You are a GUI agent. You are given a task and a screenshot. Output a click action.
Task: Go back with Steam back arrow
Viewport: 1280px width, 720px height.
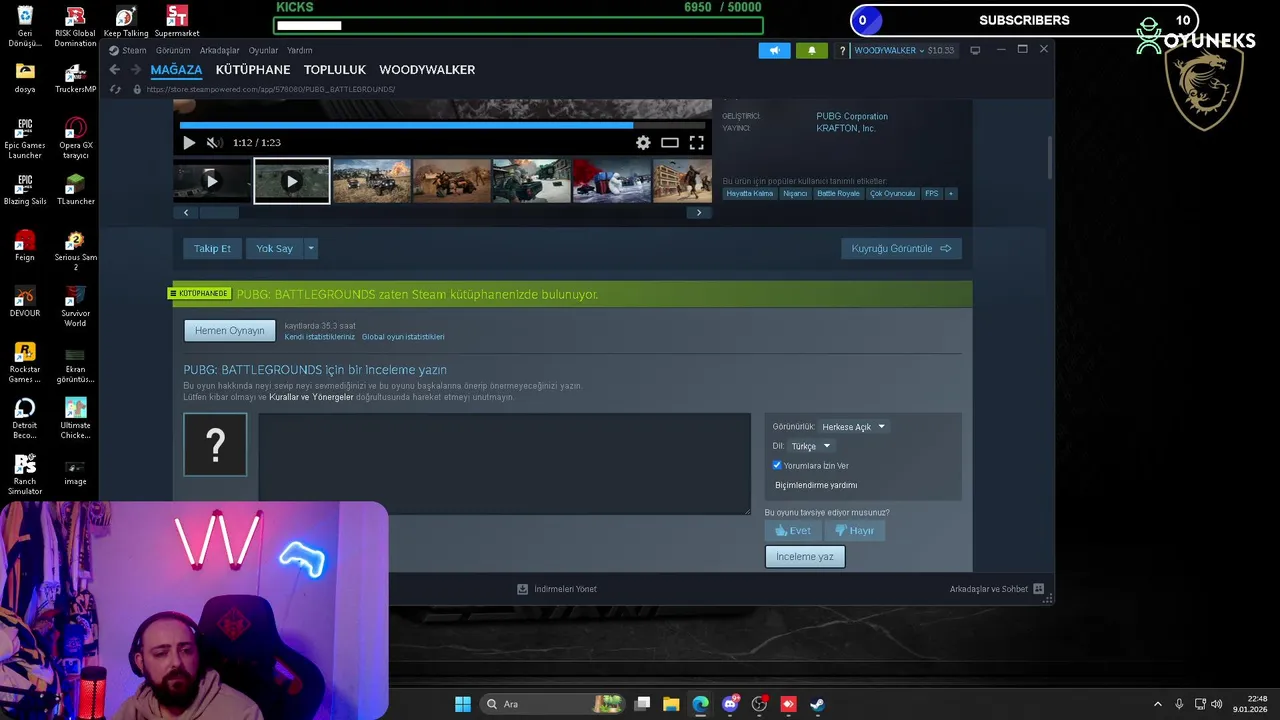tap(114, 70)
